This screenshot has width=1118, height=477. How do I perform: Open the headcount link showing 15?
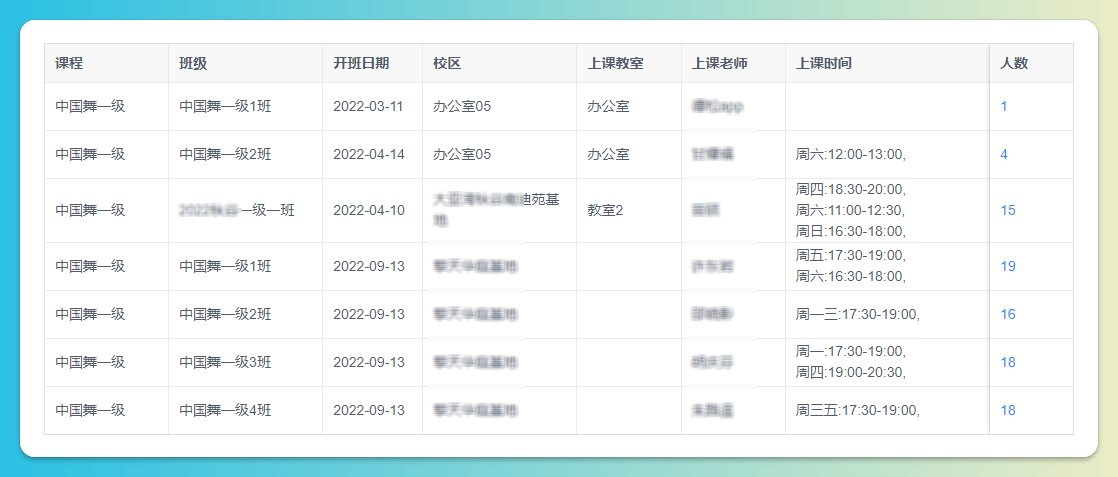[x=1007, y=210]
